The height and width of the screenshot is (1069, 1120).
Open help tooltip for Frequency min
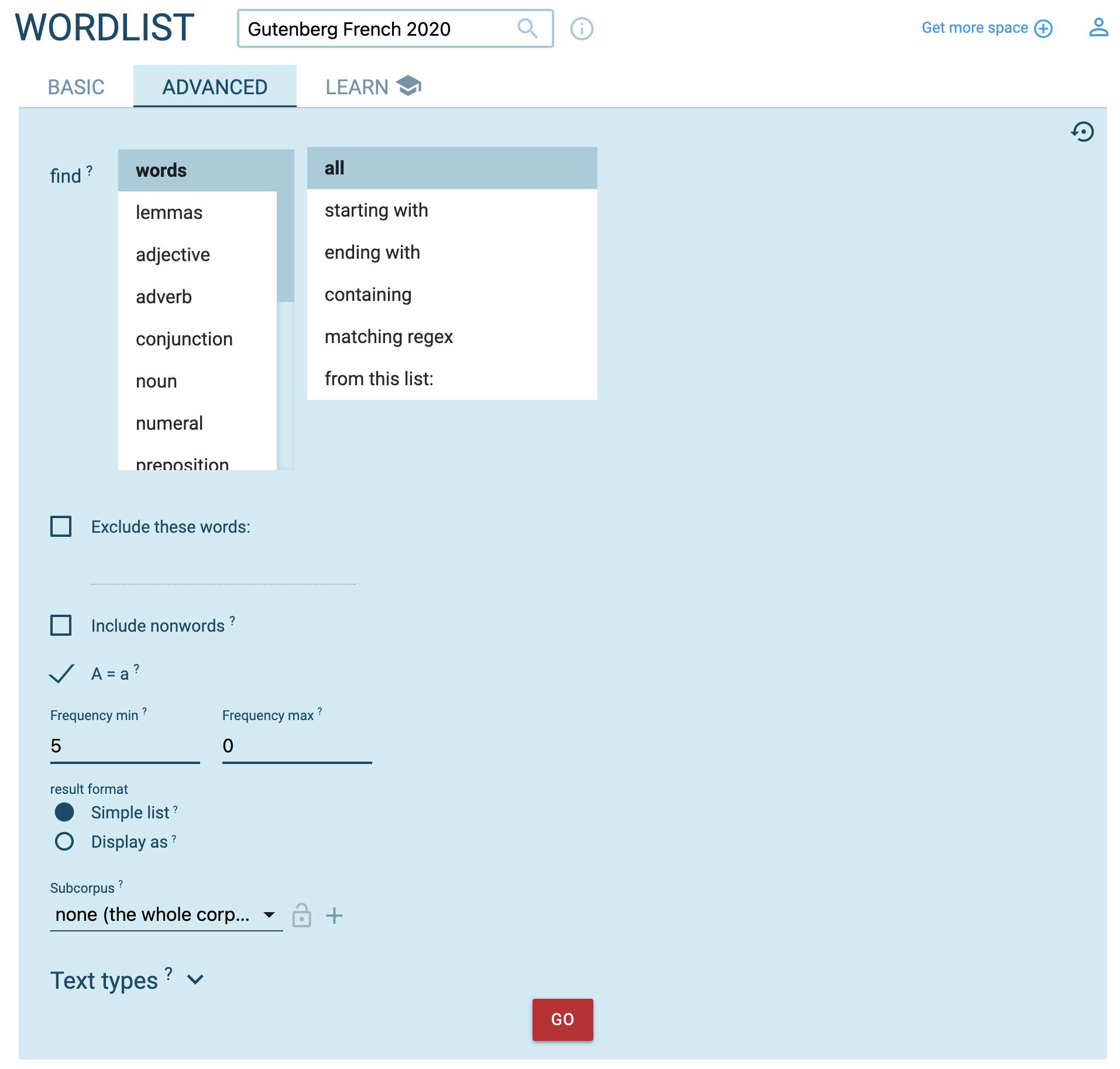point(145,711)
